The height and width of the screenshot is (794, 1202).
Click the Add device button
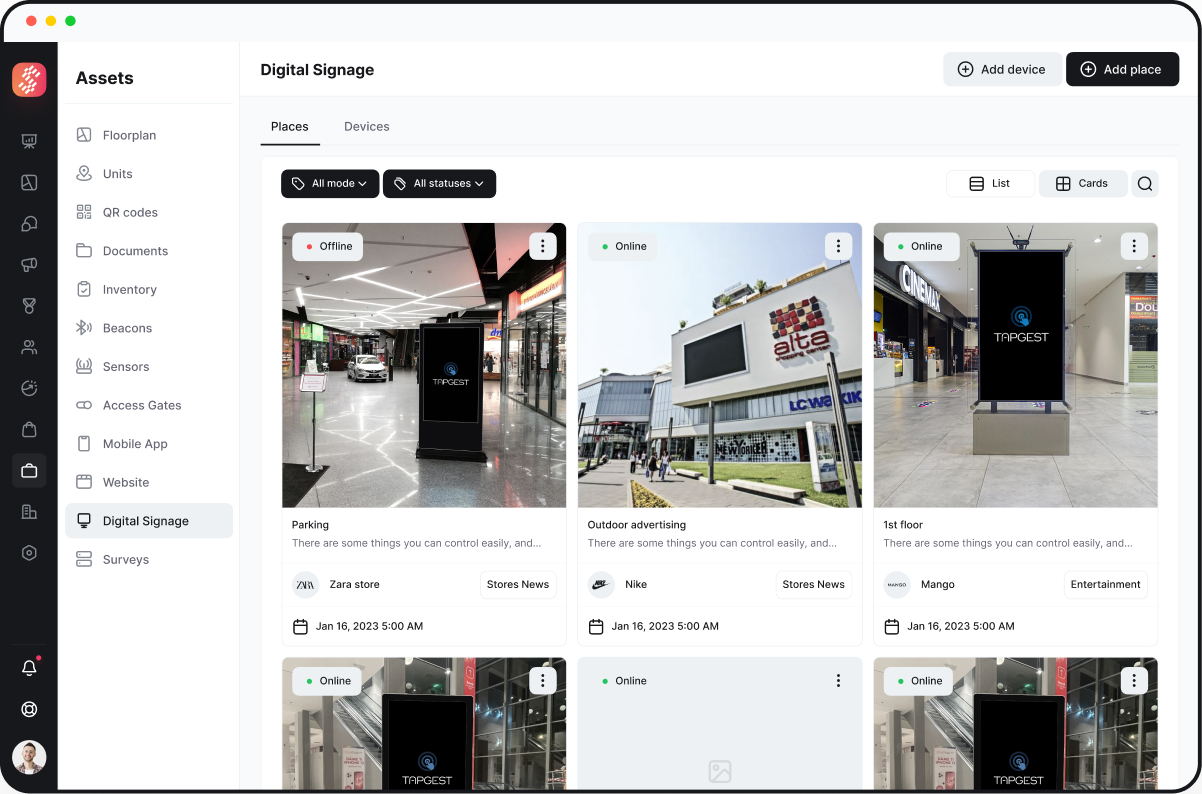1002,69
